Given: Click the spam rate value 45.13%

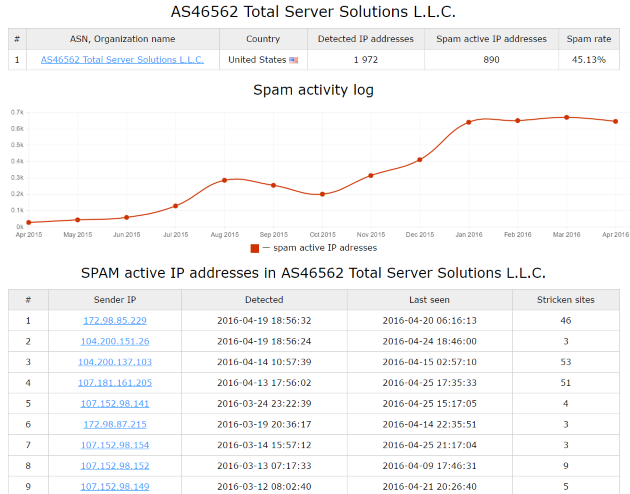Looking at the screenshot, I should click(589, 60).
